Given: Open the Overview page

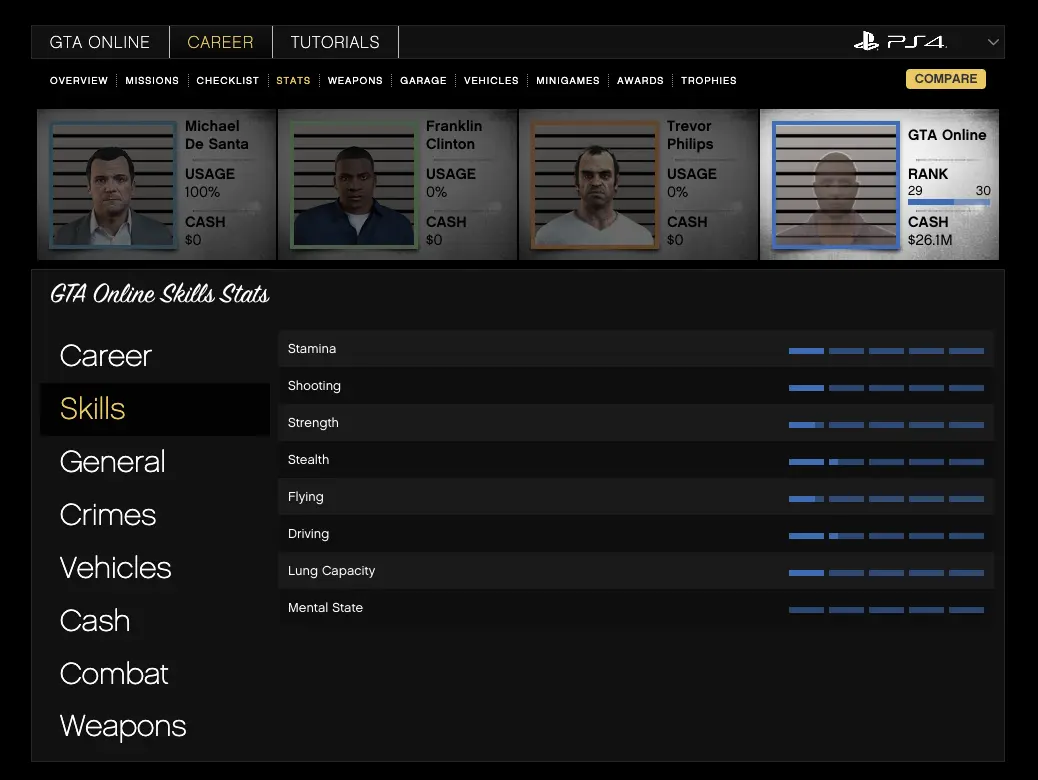Looking at the screenshot, I should tap(79, 80).
